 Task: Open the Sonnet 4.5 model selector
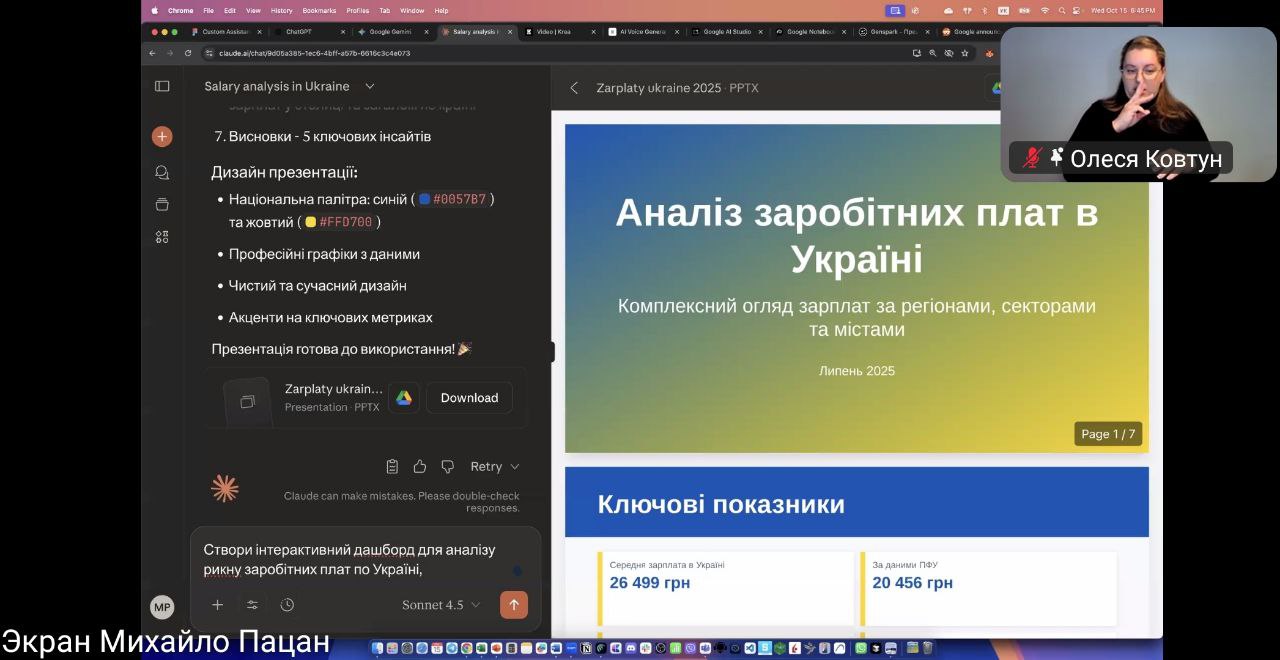click(434, 604)
